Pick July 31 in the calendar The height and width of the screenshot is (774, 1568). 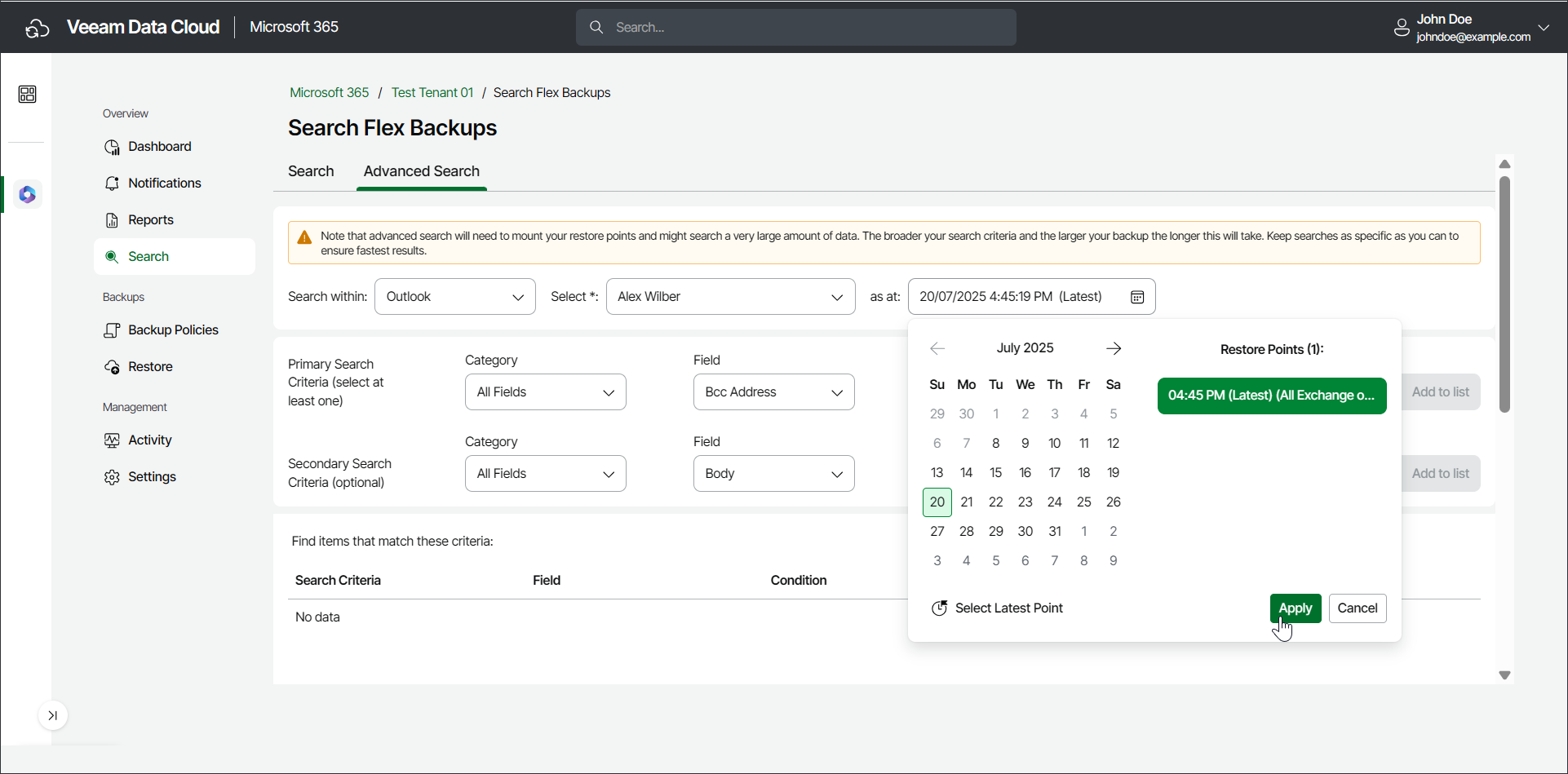coord(1055,532)
